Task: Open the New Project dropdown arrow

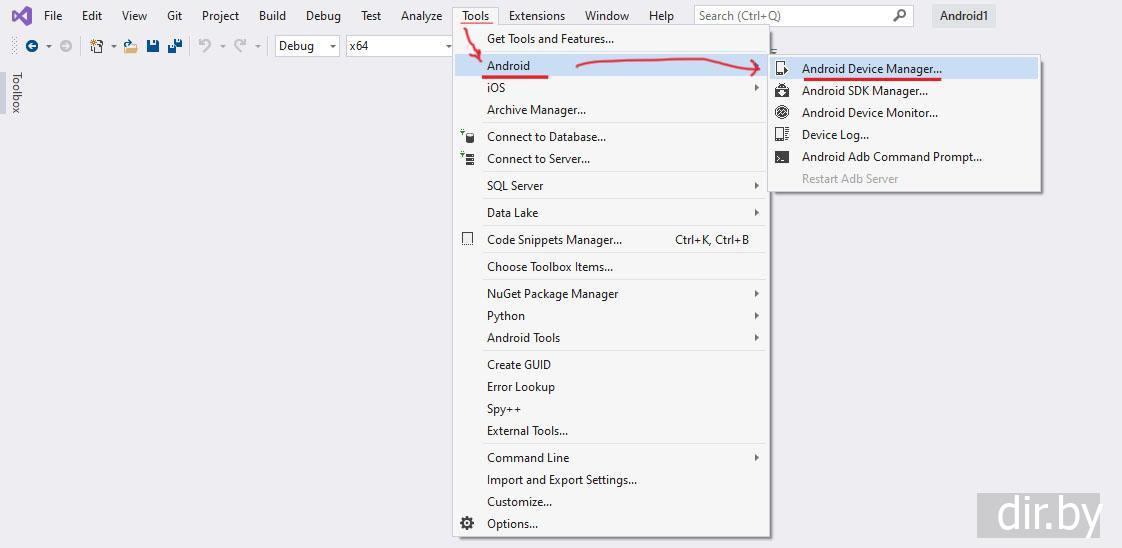Action: click(x=114, y=46)
